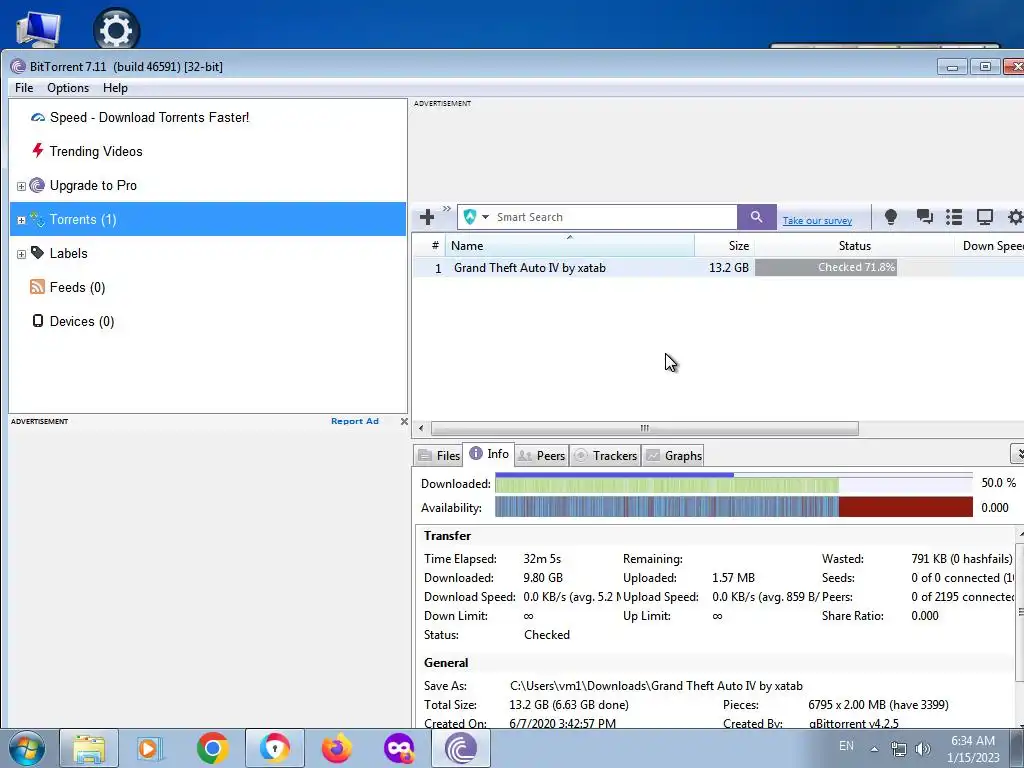Collapse the detail pane with chevron button
Viewport: 1024px width, 768px height.
pos(1017,453)
